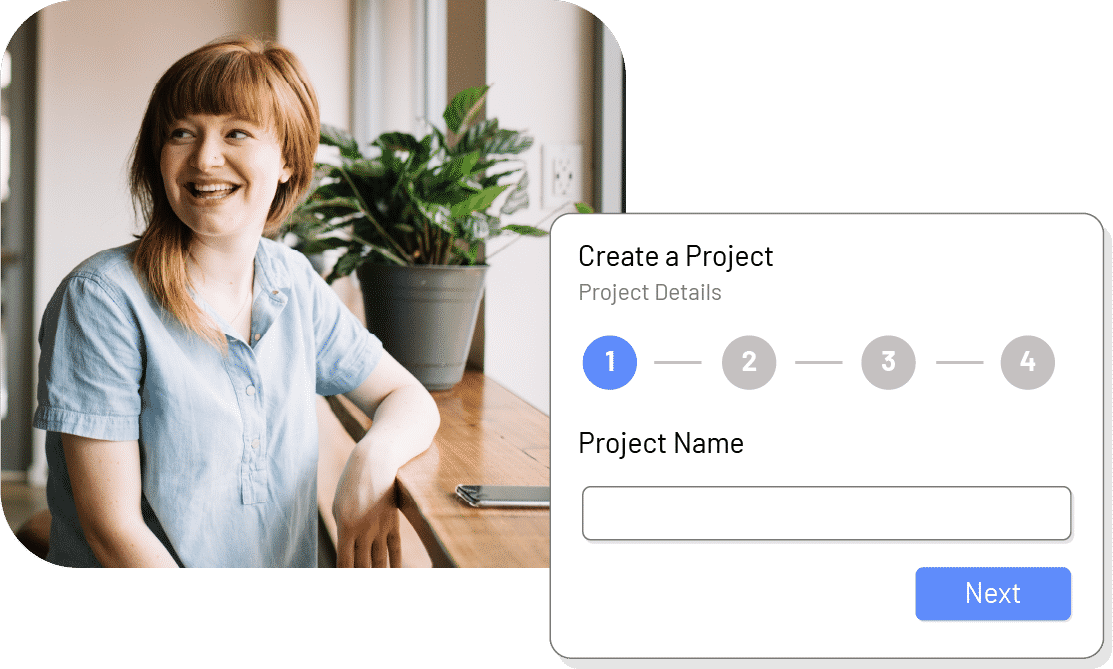Click the Project Name text field
The width and height of the screenshot is (1113, 669).
click(x=826, y=513)
